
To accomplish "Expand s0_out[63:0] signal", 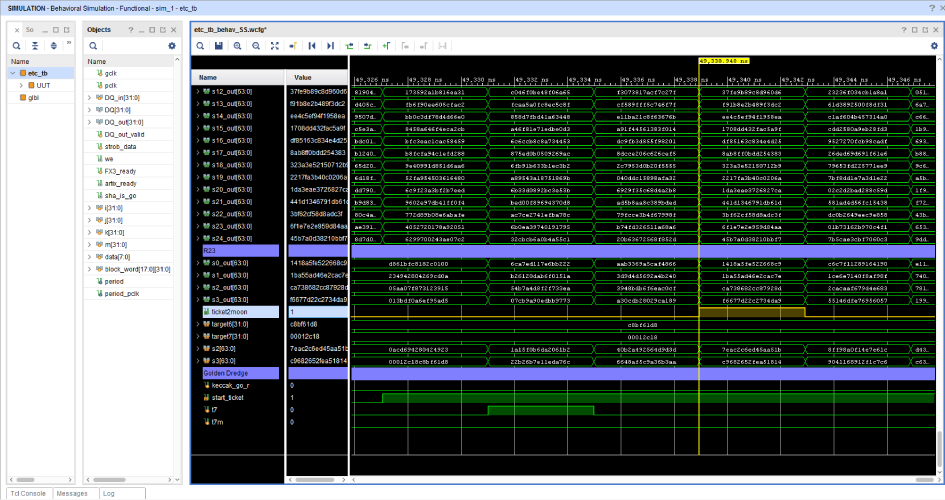I will (197, 263).
